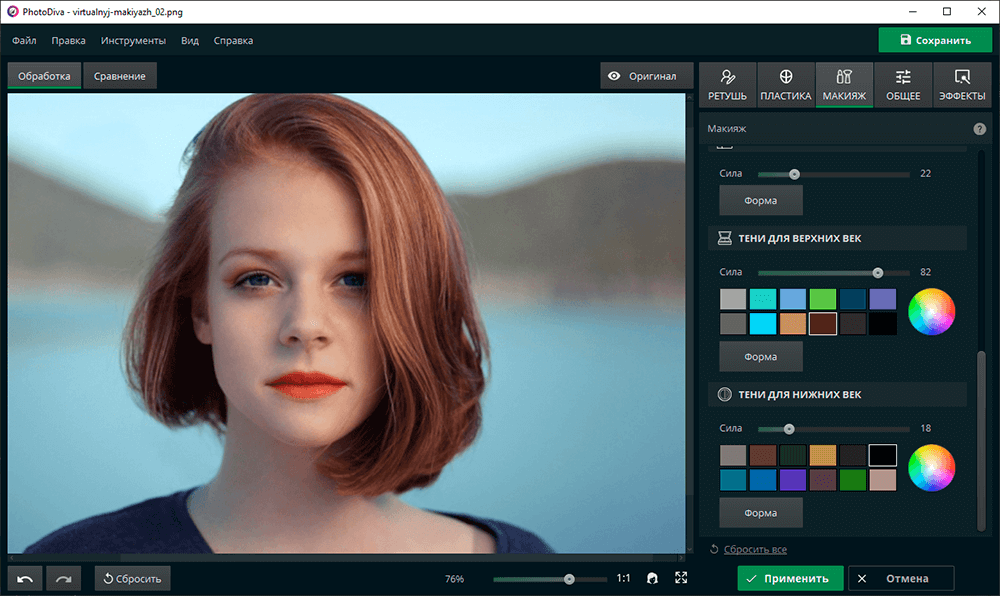Viewport: 1000px width, 596px height.
Task: Open the Общее general settings tab
Action: 903,85
